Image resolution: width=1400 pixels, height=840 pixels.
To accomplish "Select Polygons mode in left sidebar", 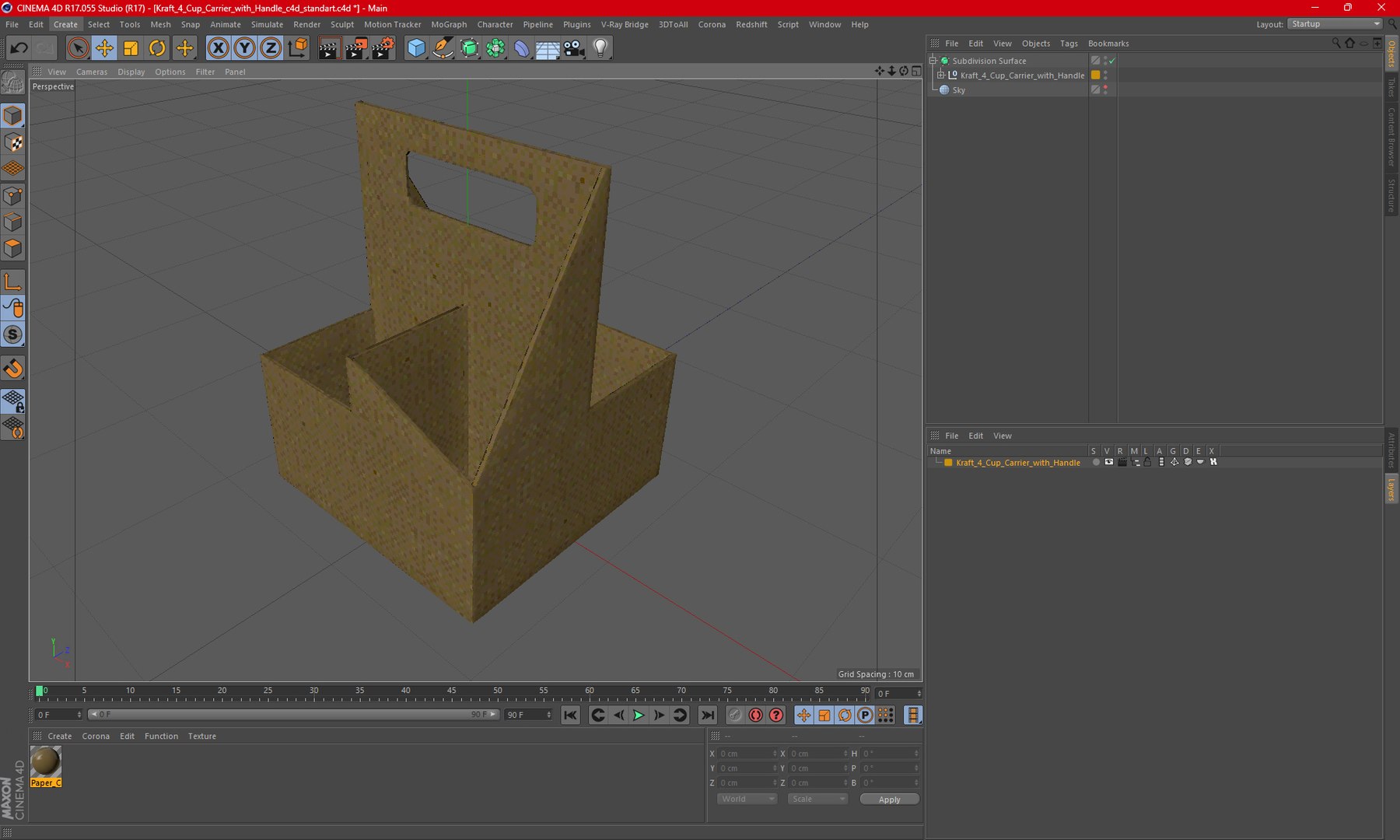I will coord(13,248).
